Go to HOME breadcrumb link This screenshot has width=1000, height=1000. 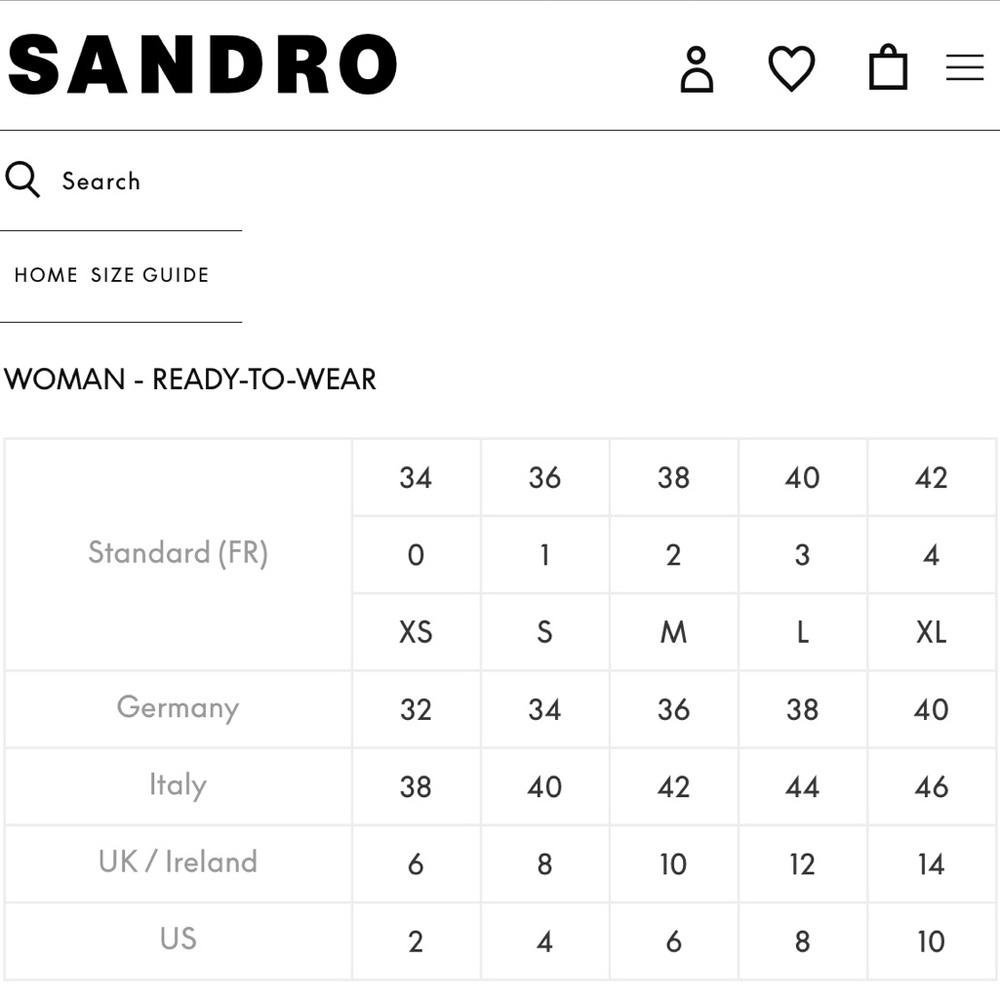click(46, 275)
